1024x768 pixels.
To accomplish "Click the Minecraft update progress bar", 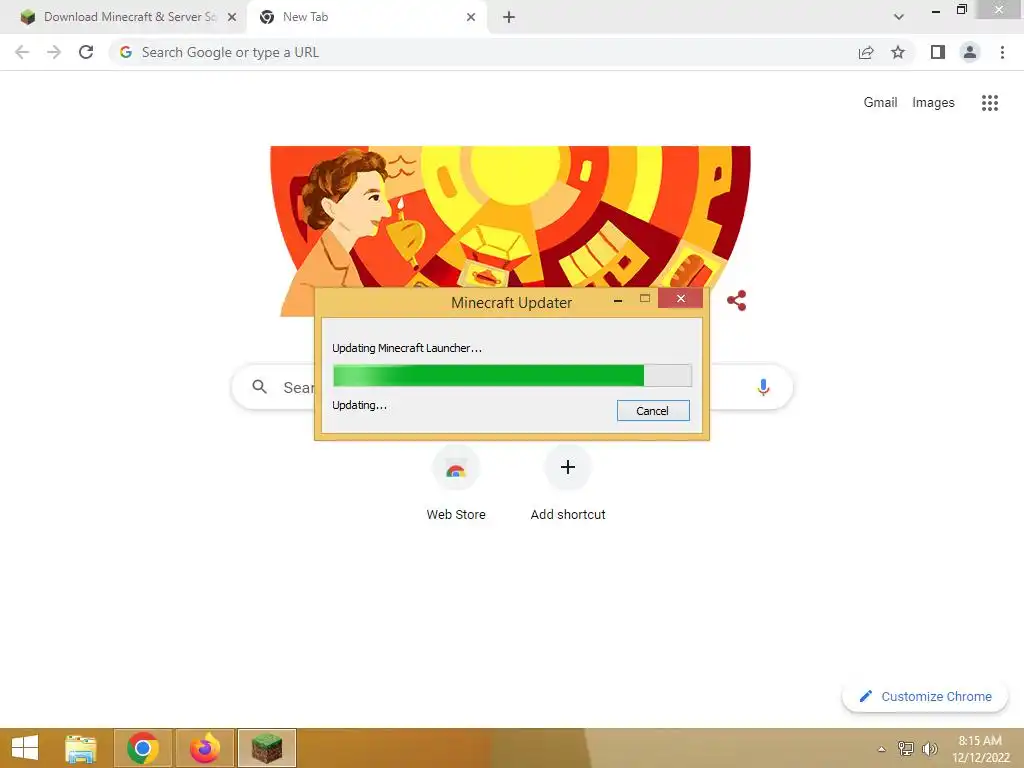I will click(512, 376).
